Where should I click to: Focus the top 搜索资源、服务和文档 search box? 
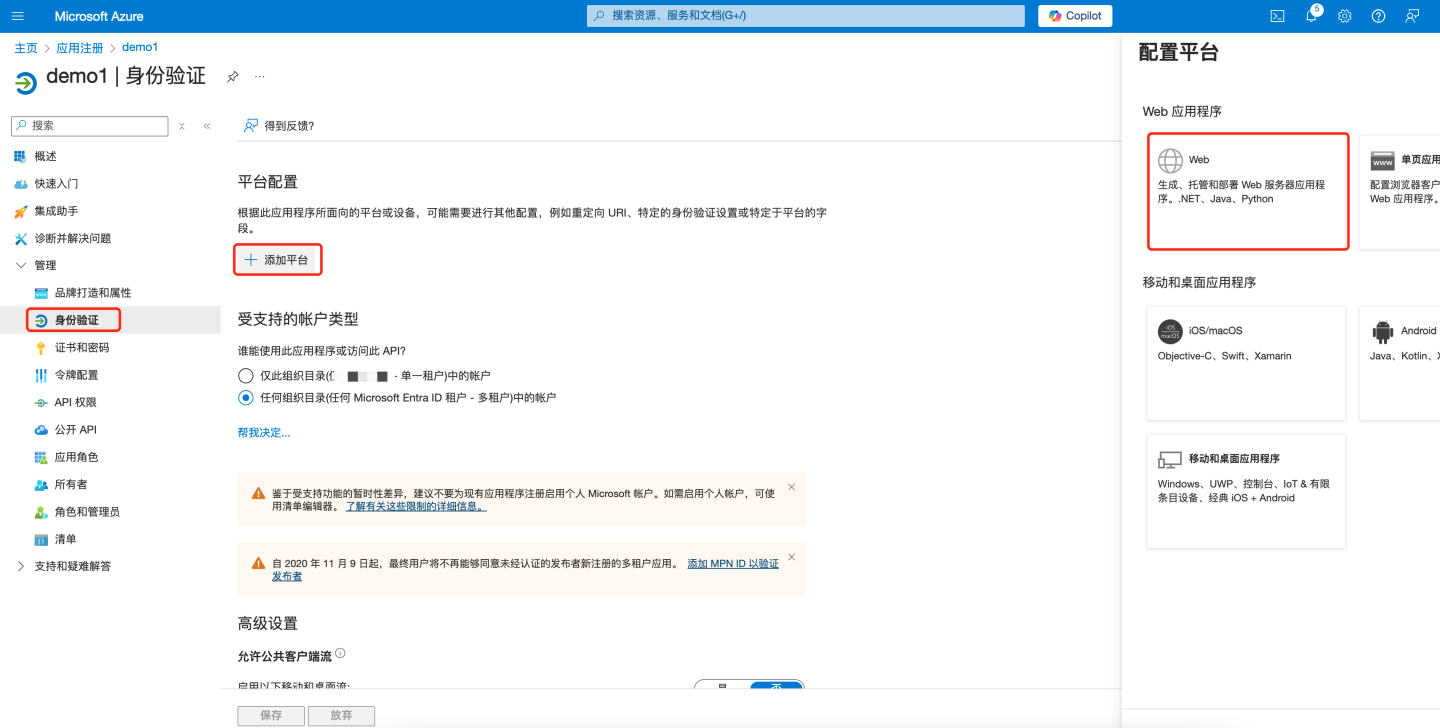[806, 16]
